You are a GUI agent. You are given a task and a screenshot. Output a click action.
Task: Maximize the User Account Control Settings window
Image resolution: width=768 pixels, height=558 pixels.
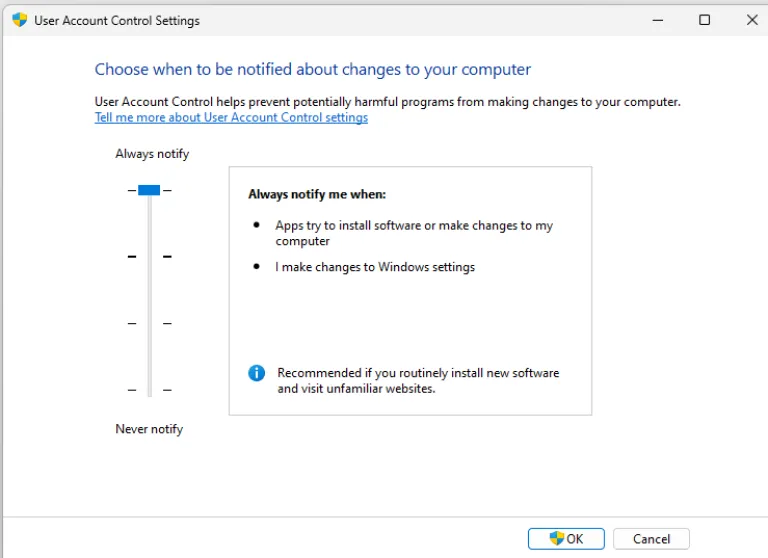[x=704, y=20]
